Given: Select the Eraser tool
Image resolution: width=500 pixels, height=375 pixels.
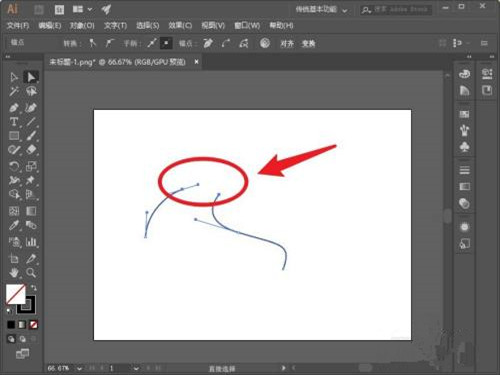Looking at the screenshot, I should pos(31,150).
